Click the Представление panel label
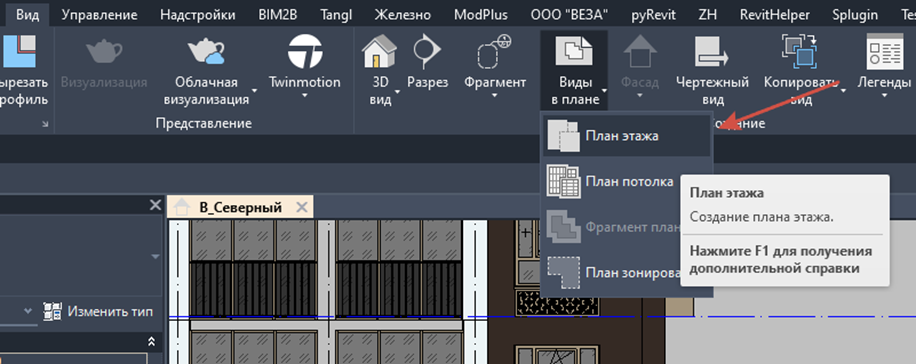The height and width of the screenshot is (364, 916). [x=203, y=123]
